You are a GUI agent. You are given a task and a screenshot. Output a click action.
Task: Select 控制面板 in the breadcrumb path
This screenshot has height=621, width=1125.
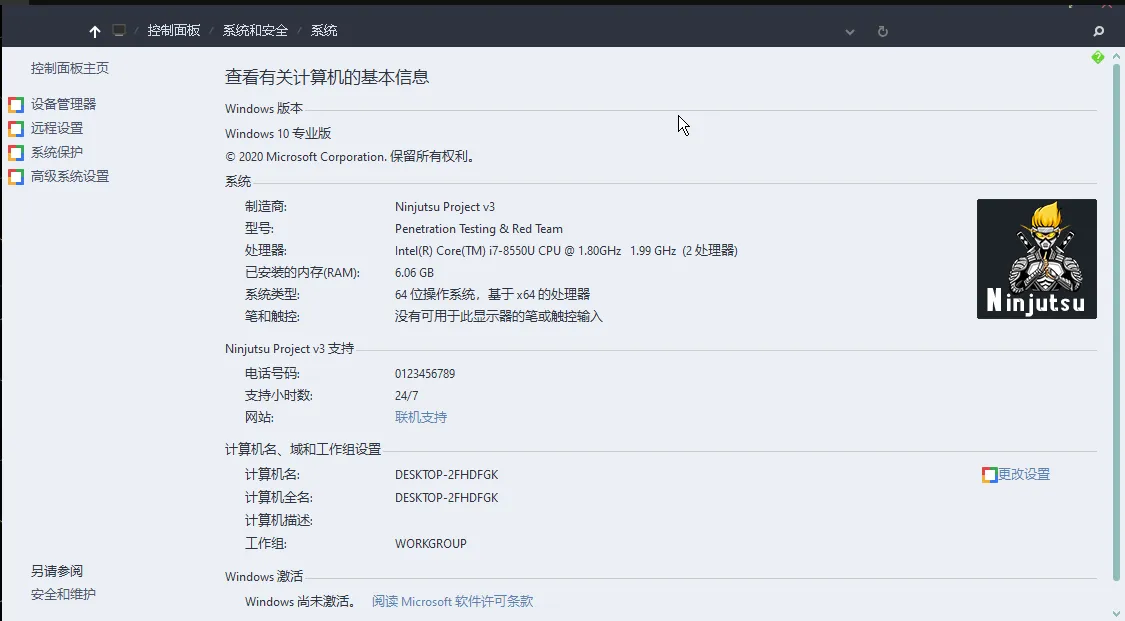(174, 30)
